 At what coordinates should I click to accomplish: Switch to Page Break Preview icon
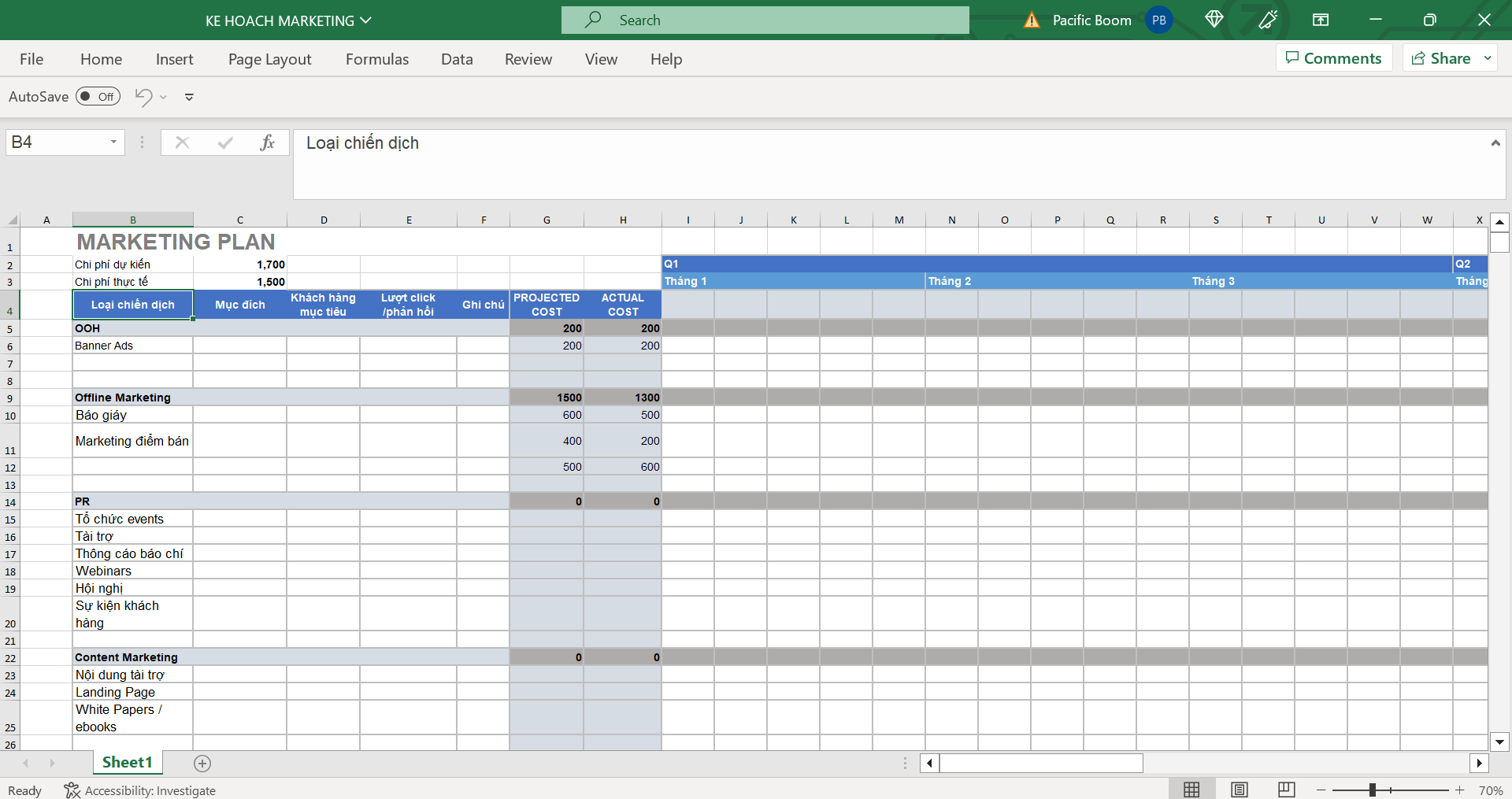point(1286,790)
